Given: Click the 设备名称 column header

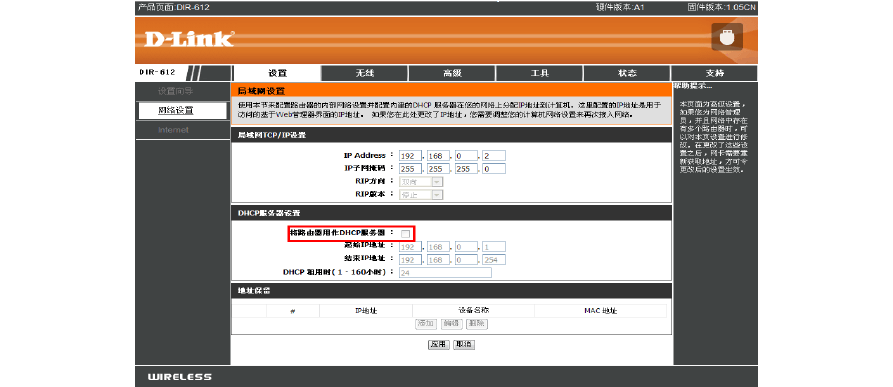Looking at the screenshot, I should [474, 311].
